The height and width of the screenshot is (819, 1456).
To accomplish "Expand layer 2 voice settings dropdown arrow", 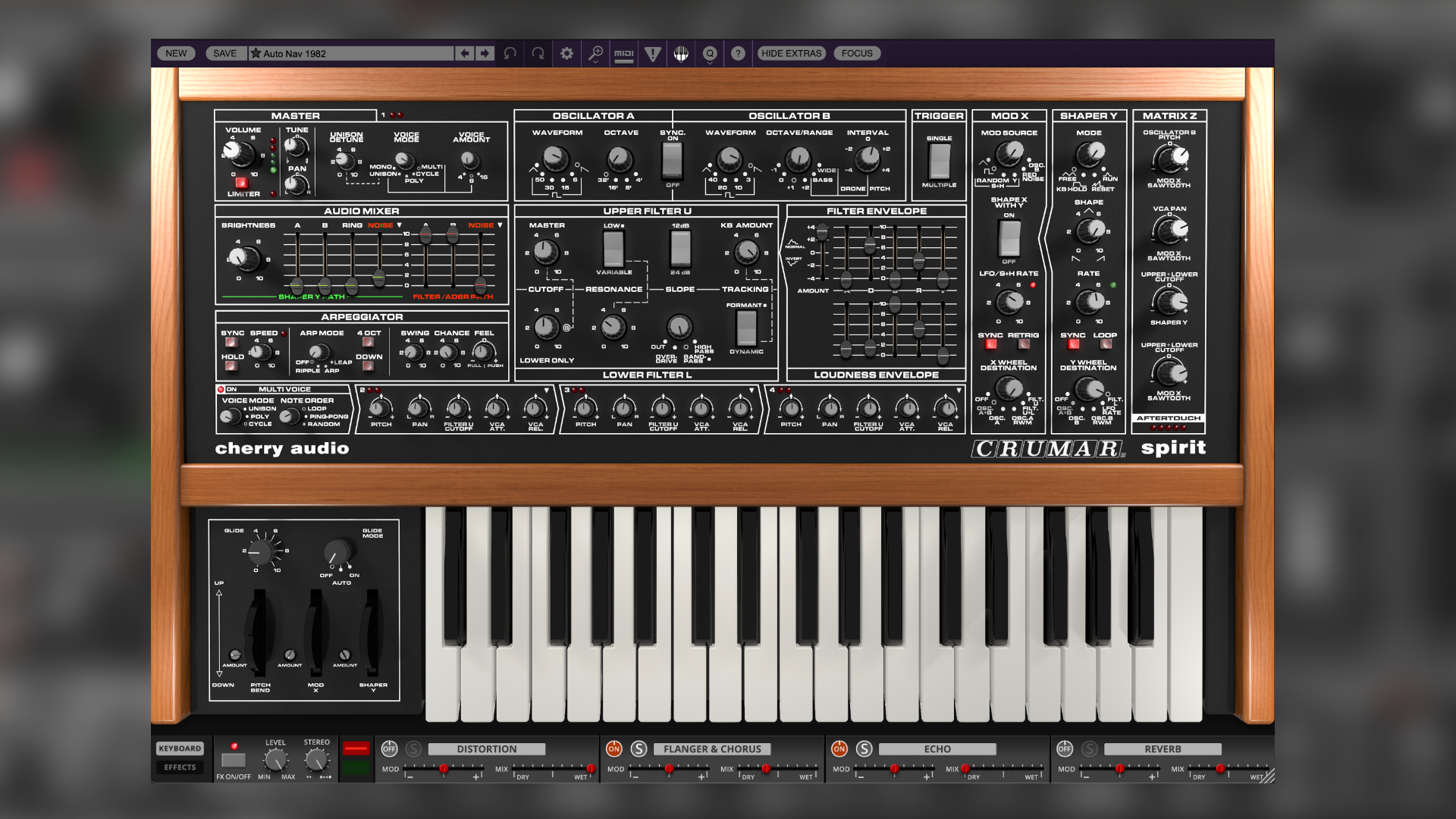I will [x=546, y=391].
